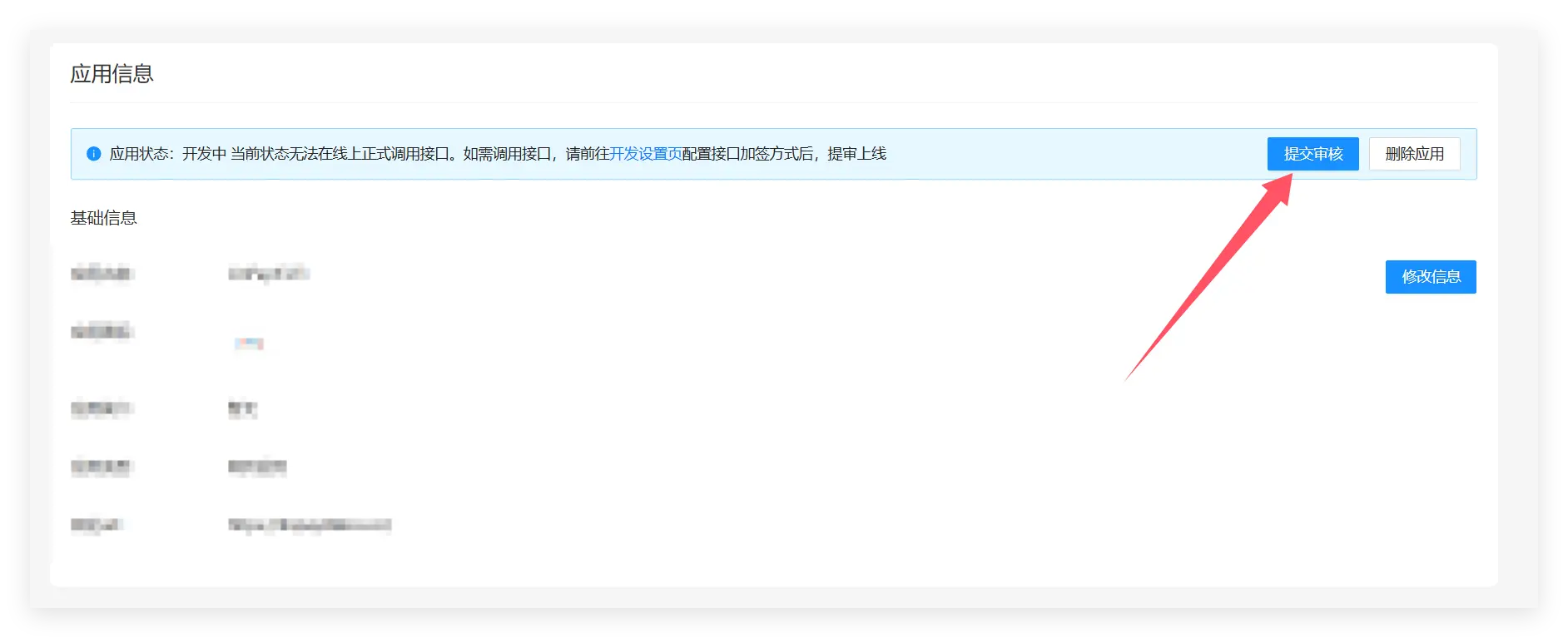Click the fourth row's blurred value text
This screenshot has height=638, width=1568.
(257, 467)
